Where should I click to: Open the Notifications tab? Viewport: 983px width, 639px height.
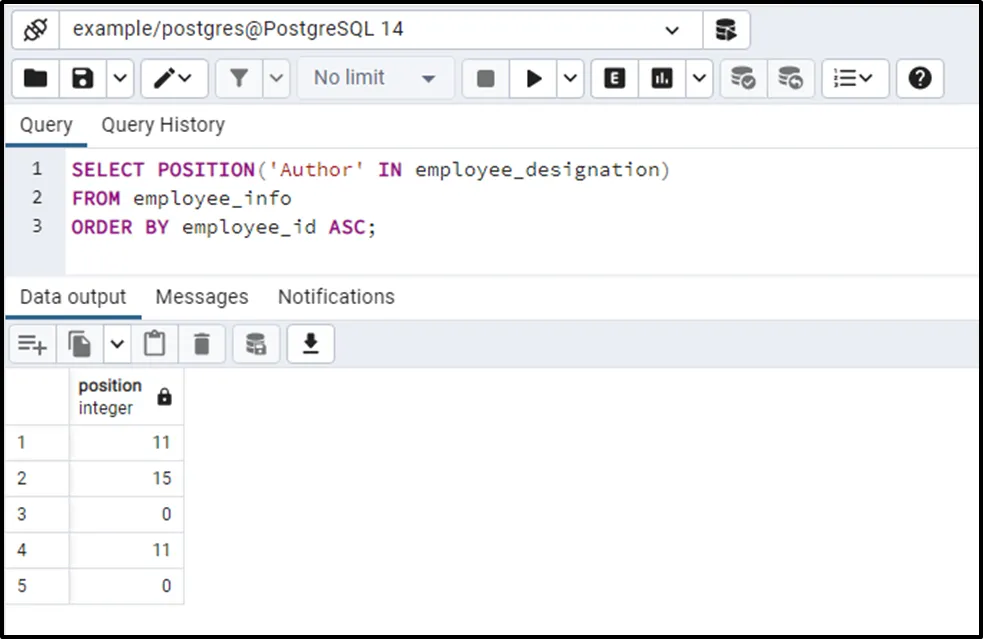click(x=336, y=297)
